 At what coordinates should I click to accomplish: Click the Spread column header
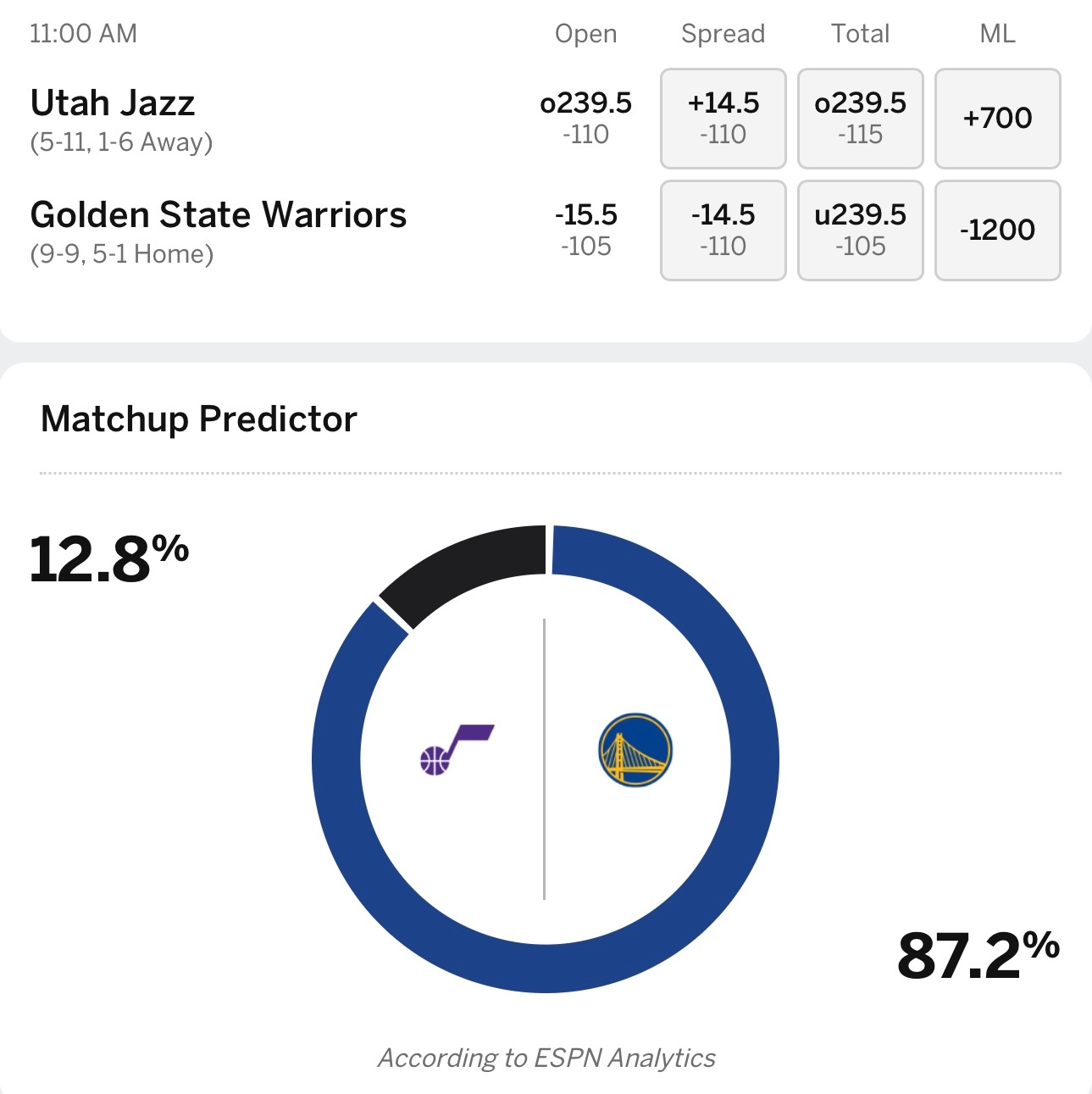point(723,34)
